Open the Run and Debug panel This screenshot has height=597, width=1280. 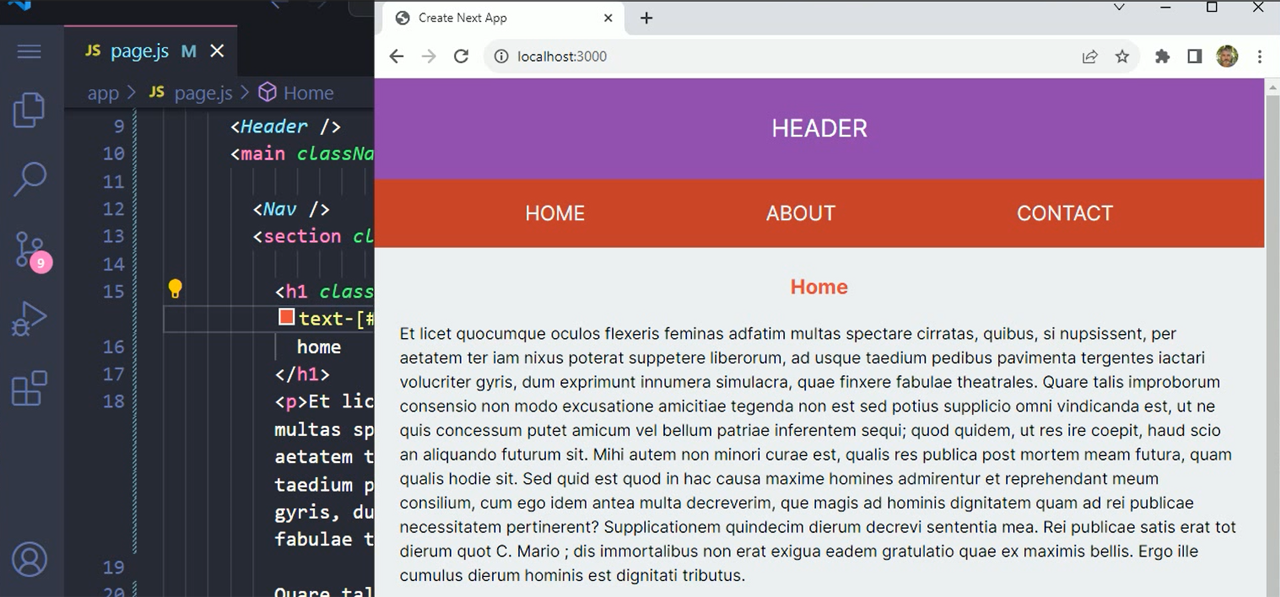pyautogui.click(x=29, y=318)
